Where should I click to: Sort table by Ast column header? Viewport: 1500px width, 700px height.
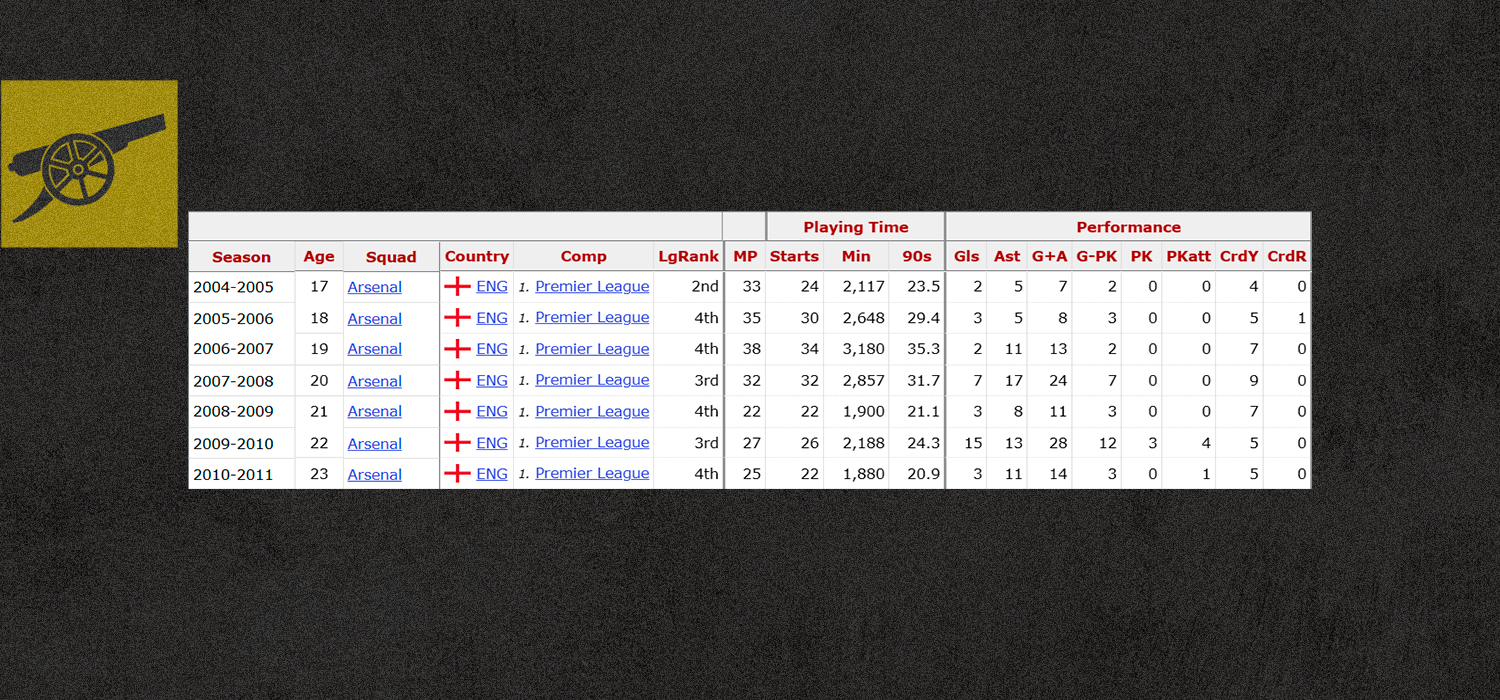point(1007,256)
